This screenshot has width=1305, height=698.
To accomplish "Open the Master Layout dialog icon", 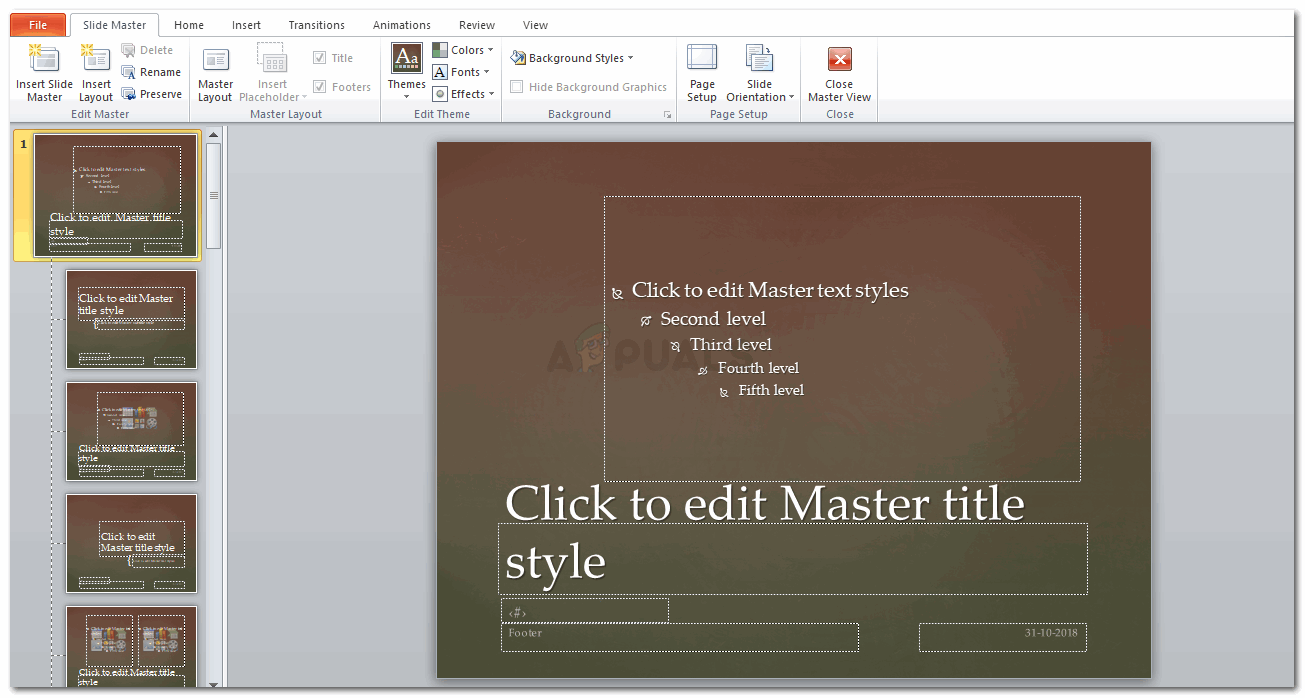I will click(215, 60).
